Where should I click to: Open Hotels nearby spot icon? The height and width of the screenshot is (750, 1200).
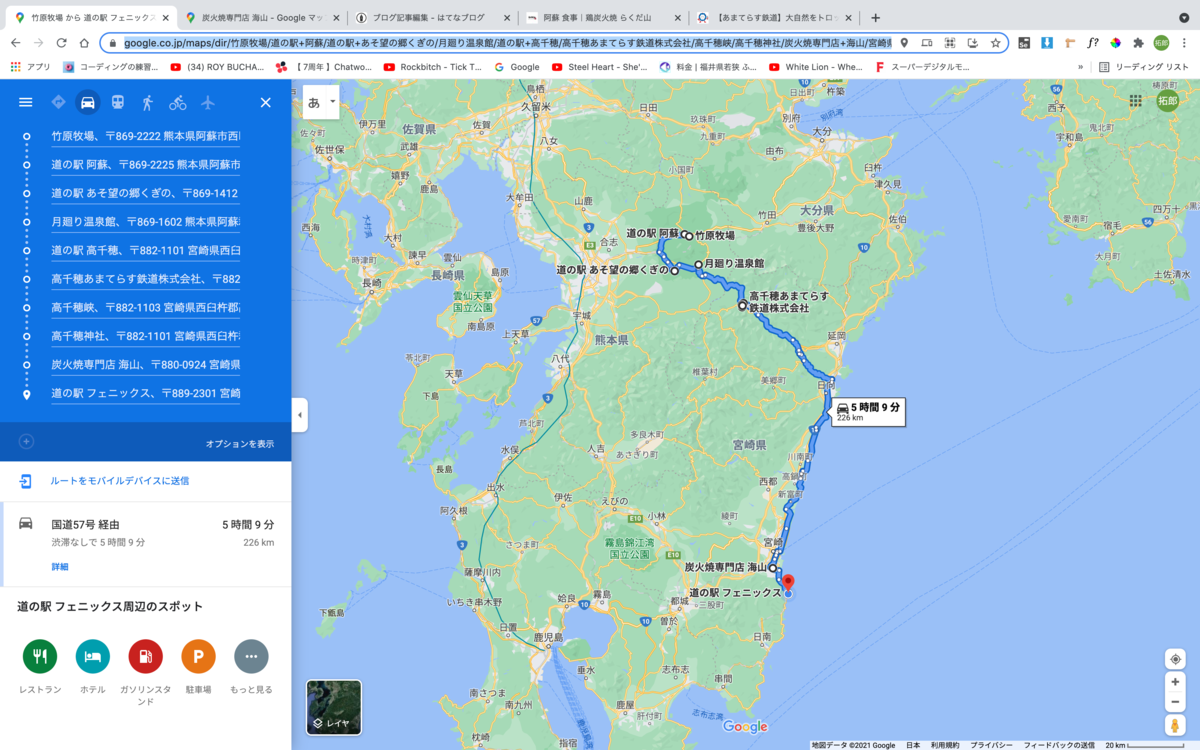click(92, 656)
